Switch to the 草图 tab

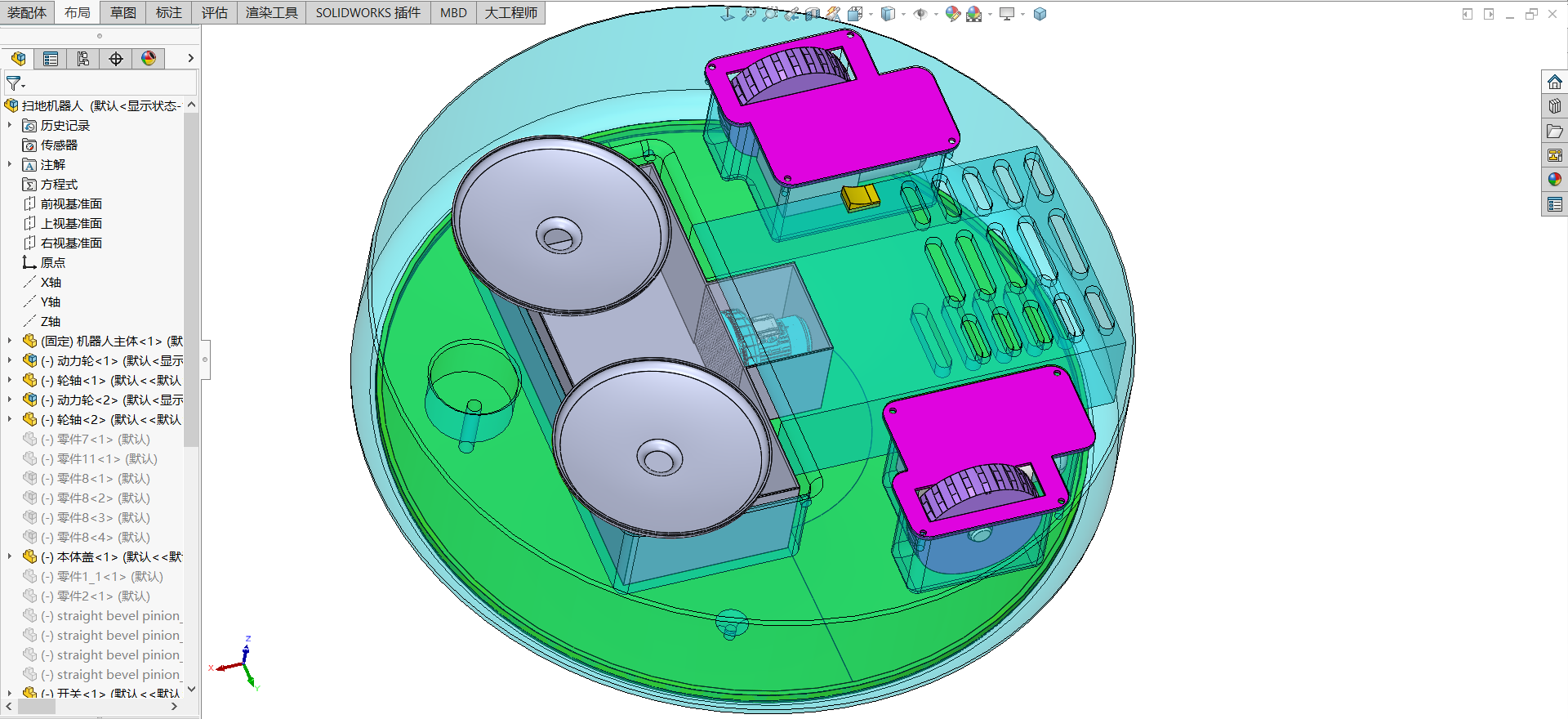click(x=123, y=12)
